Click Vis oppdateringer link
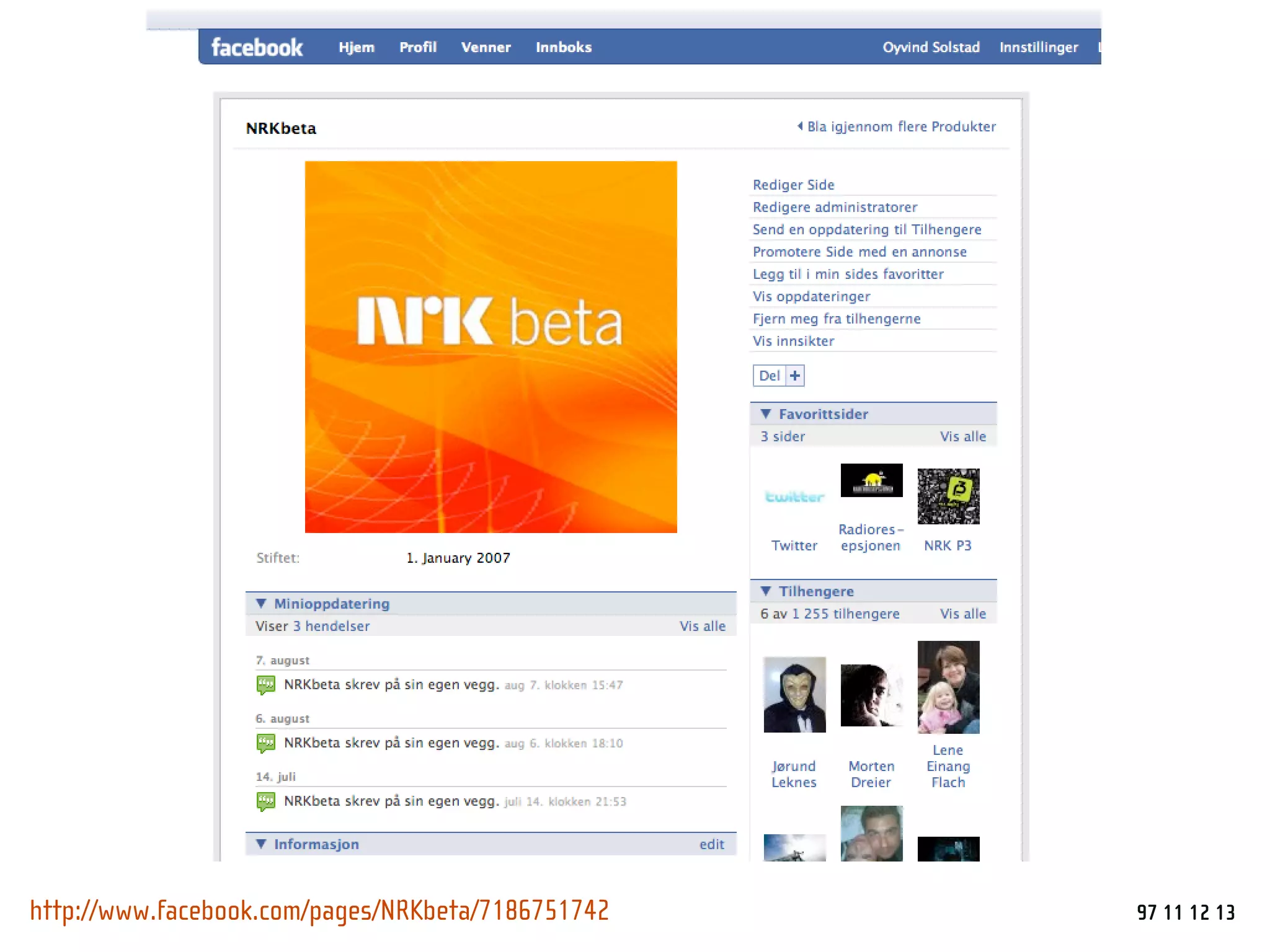1270x952 pixels. (812, 296)
